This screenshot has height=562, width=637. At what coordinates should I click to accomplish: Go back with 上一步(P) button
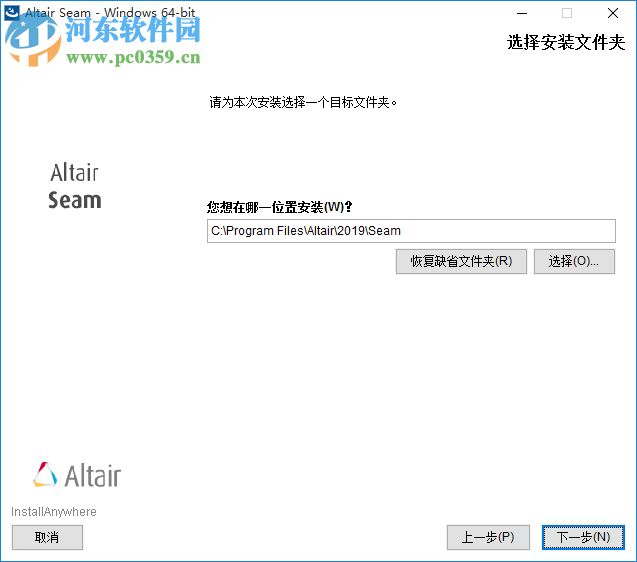[488, 537]
